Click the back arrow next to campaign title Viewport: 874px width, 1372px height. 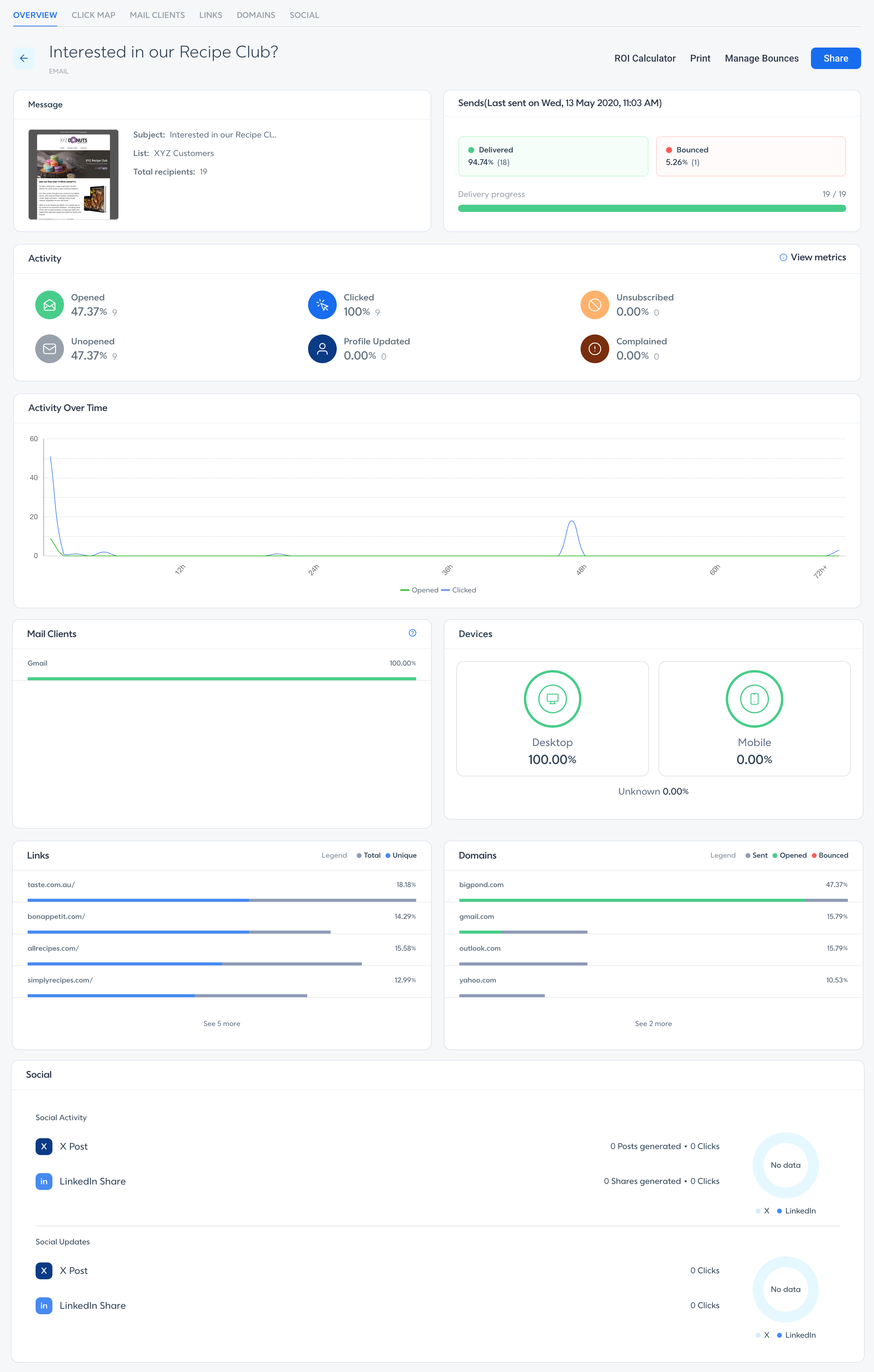[24, 58]
